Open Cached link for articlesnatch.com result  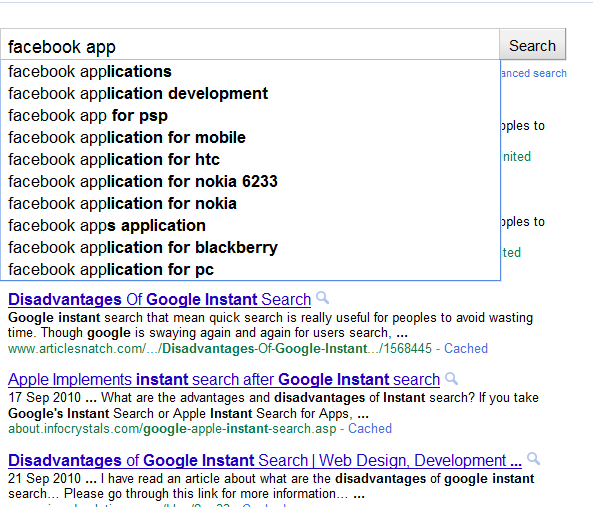click(466, 348)
